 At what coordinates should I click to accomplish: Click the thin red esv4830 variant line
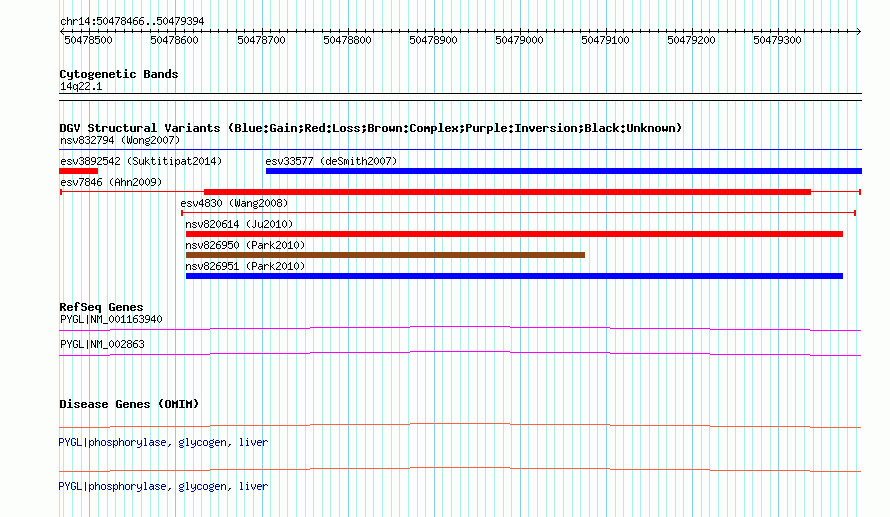518,213
